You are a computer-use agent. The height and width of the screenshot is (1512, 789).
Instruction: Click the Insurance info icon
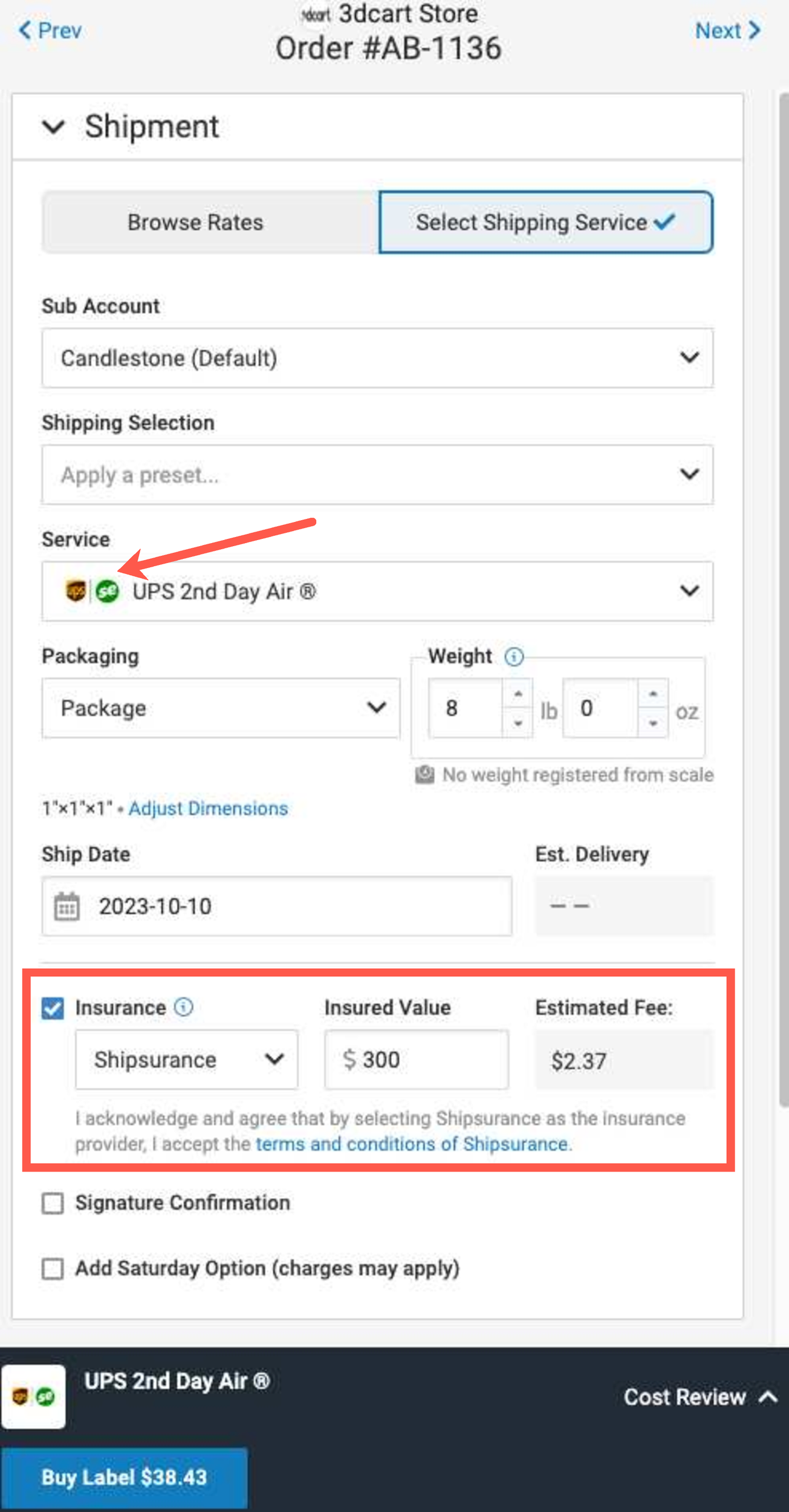pos(184,1007)
